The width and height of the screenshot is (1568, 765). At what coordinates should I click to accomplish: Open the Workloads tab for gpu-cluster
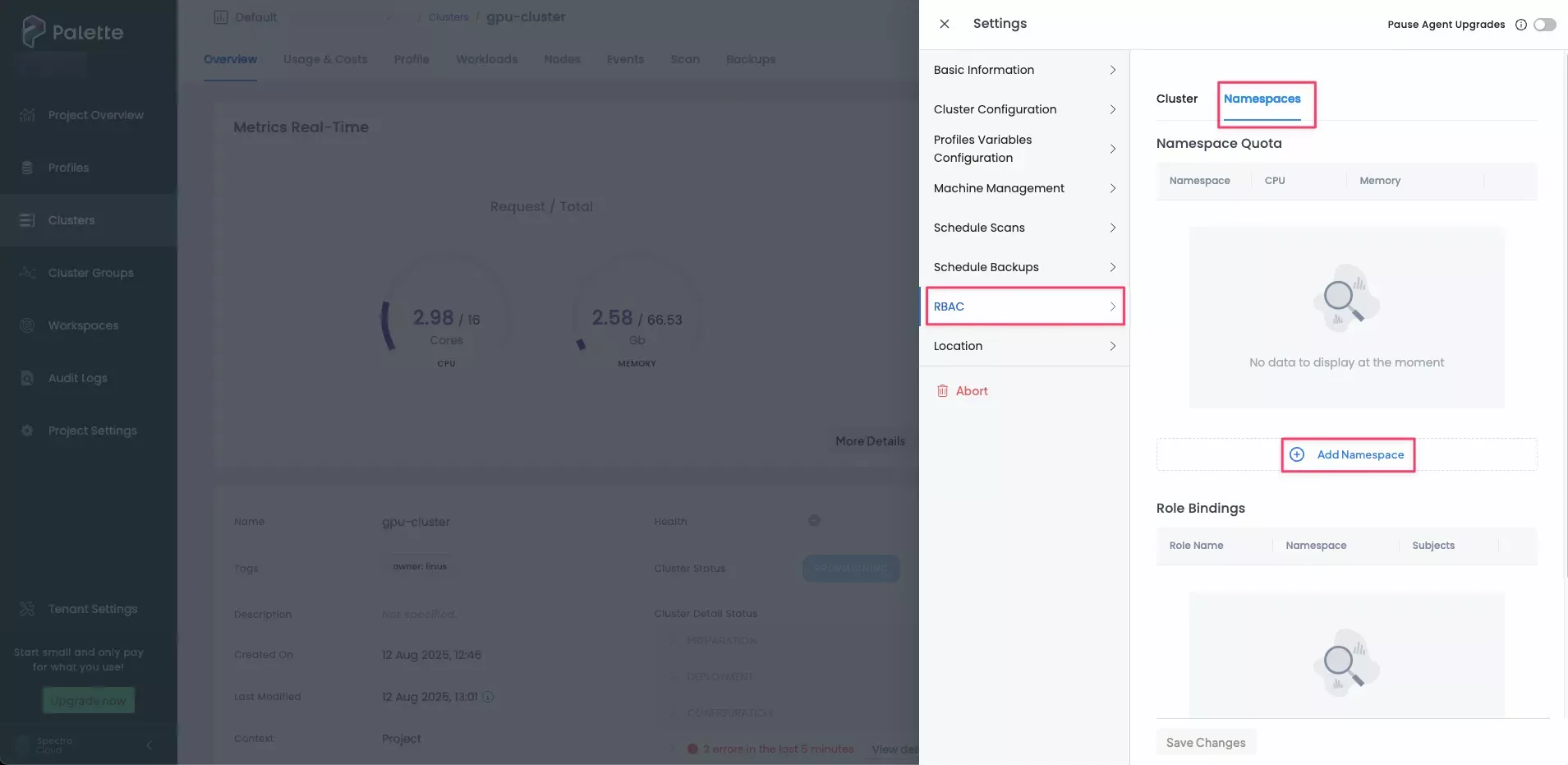(x=487, y=59)
